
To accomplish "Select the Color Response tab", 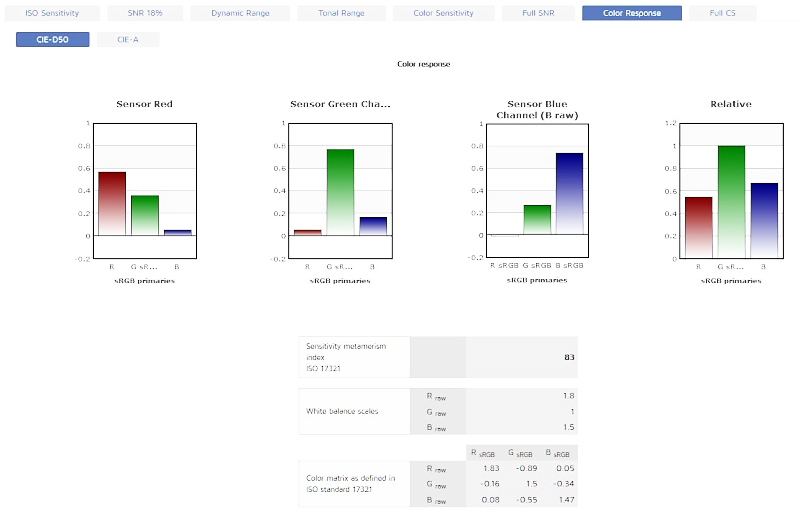I will click(632, 13).
